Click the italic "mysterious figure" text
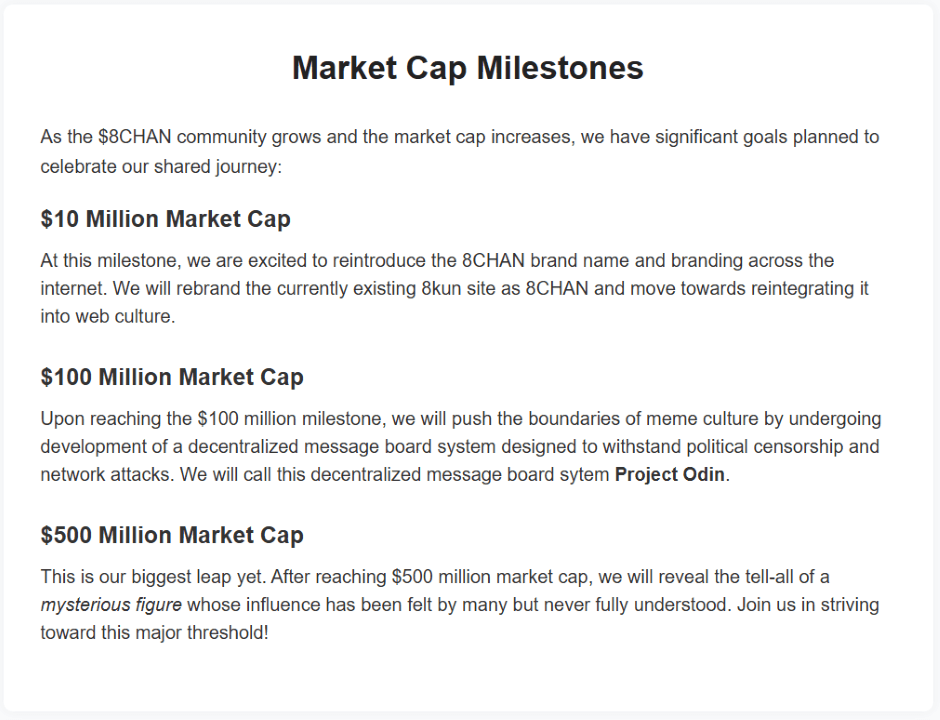The image size is (940, 720). coord(111,604)
